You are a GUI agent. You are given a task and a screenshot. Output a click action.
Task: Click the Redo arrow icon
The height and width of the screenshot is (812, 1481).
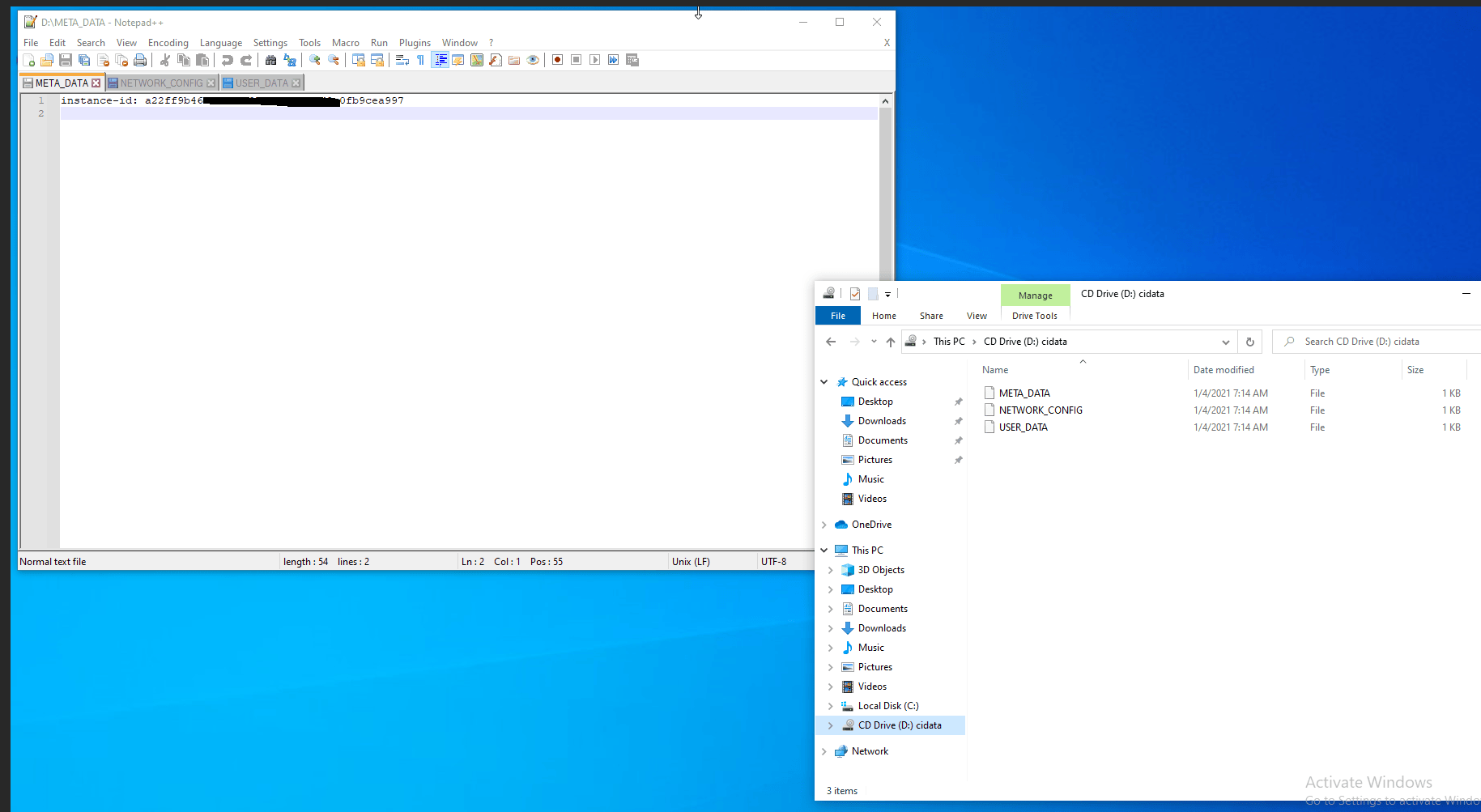click(x=246, y=60)
